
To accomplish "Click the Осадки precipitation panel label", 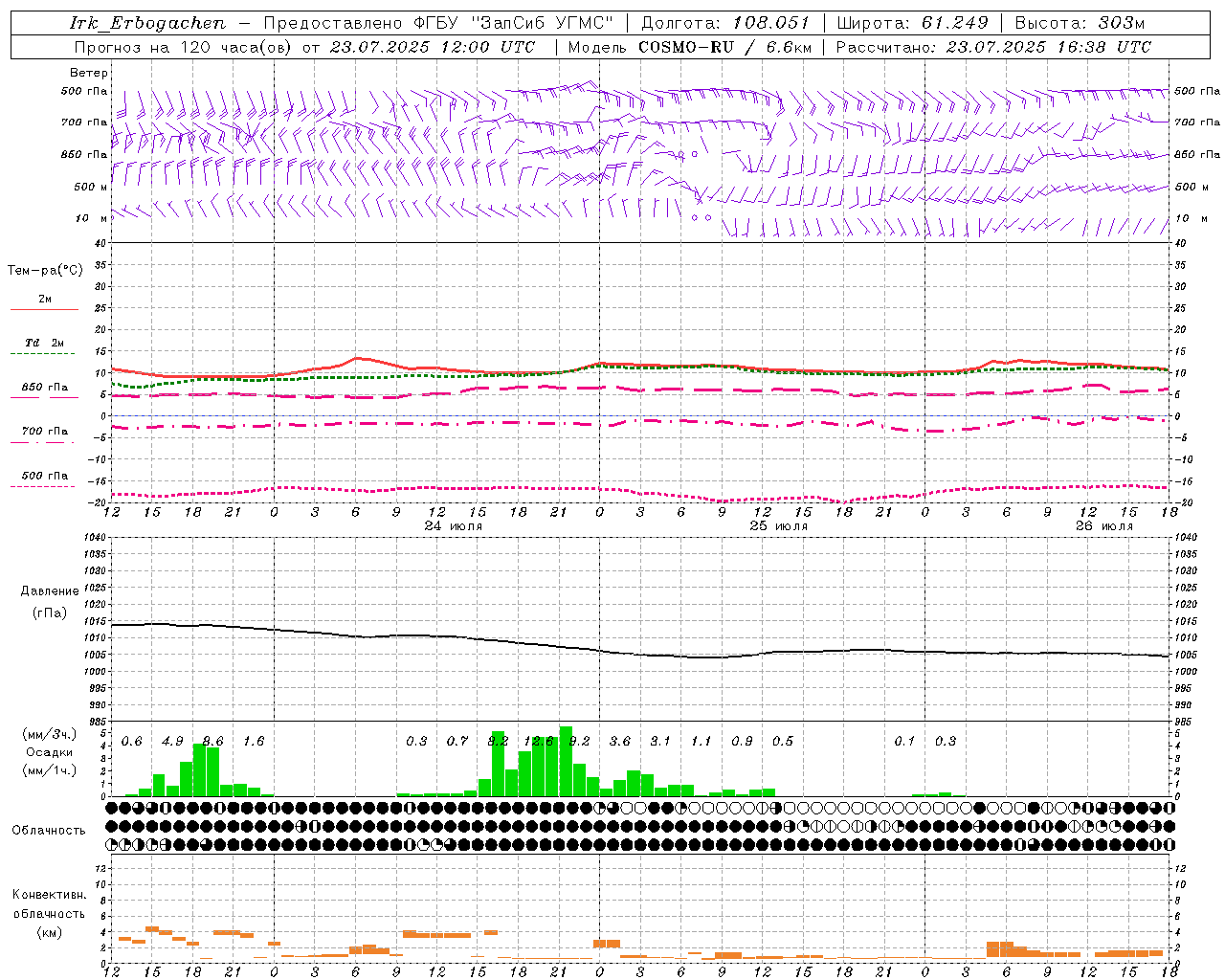I will tap(49, 752).
